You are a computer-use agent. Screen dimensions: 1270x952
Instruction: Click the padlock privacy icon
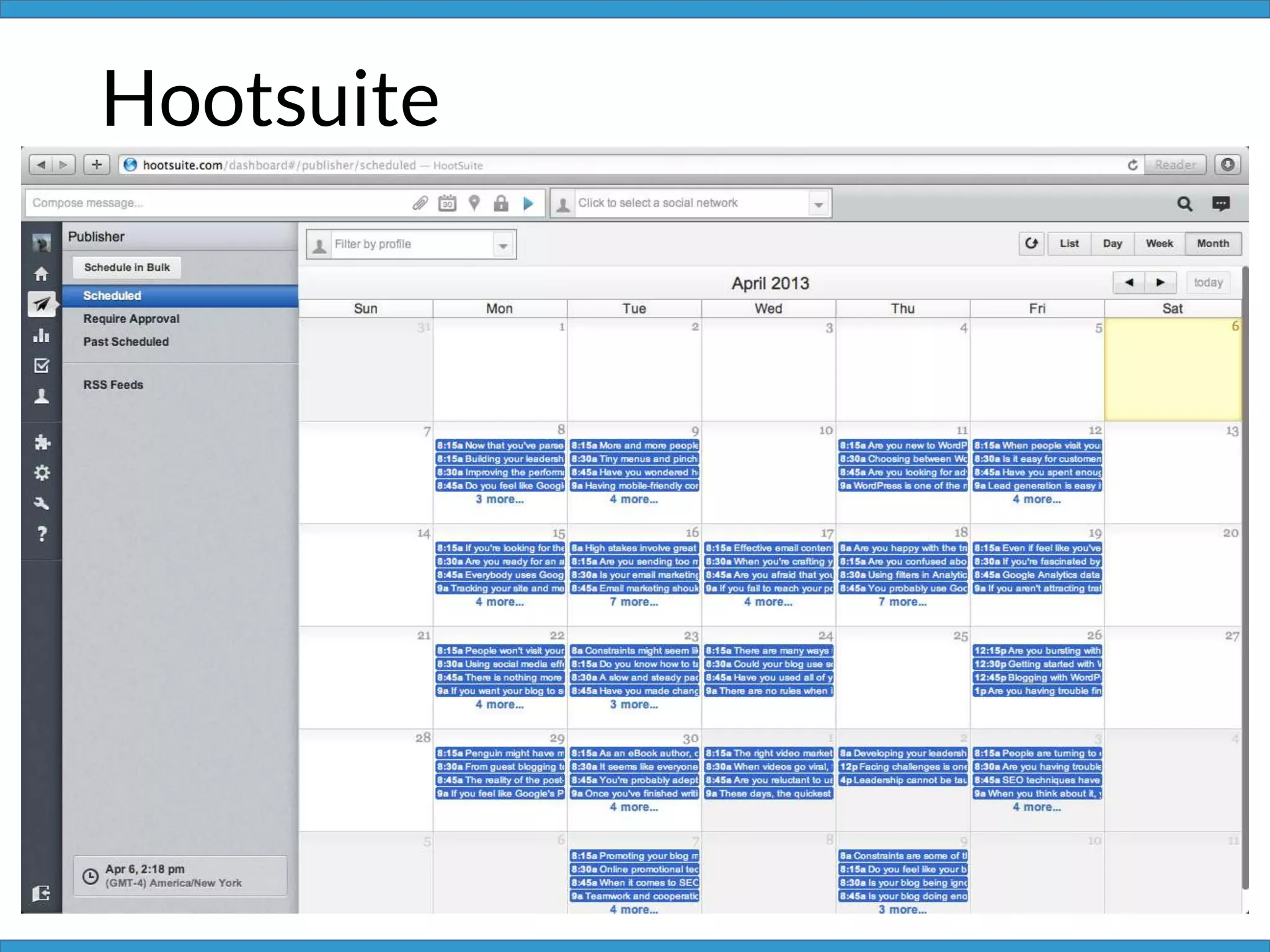pyautogui.click(x=501, y=203)
